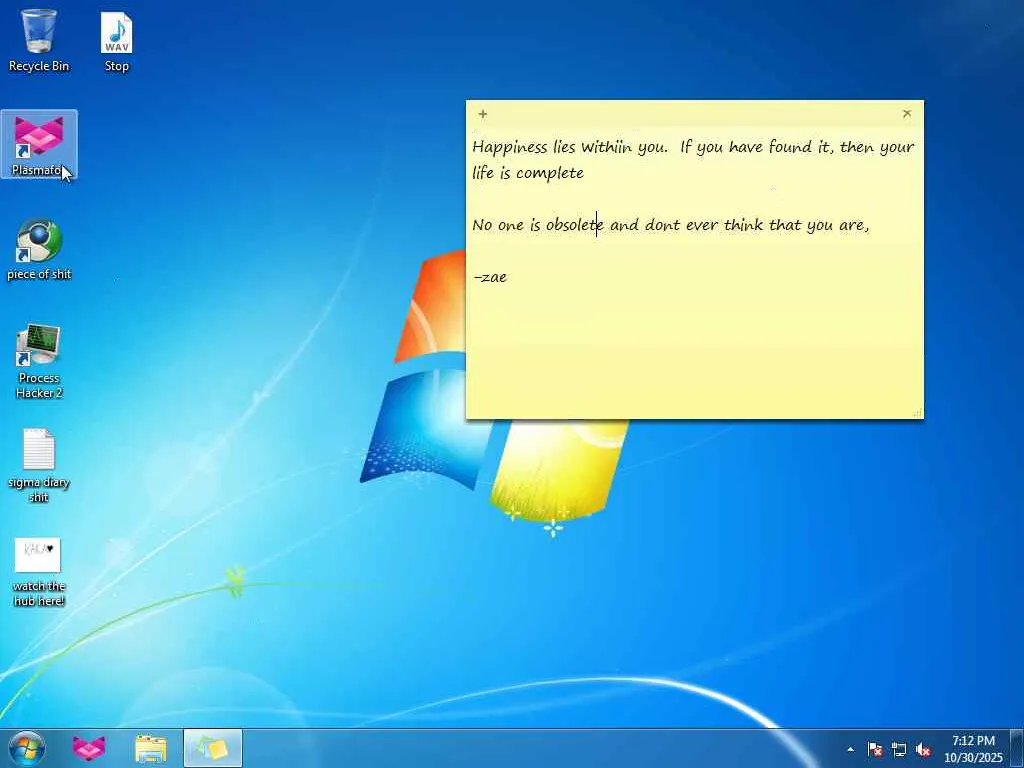Delete the sticky note with X button

click(906, 114)
